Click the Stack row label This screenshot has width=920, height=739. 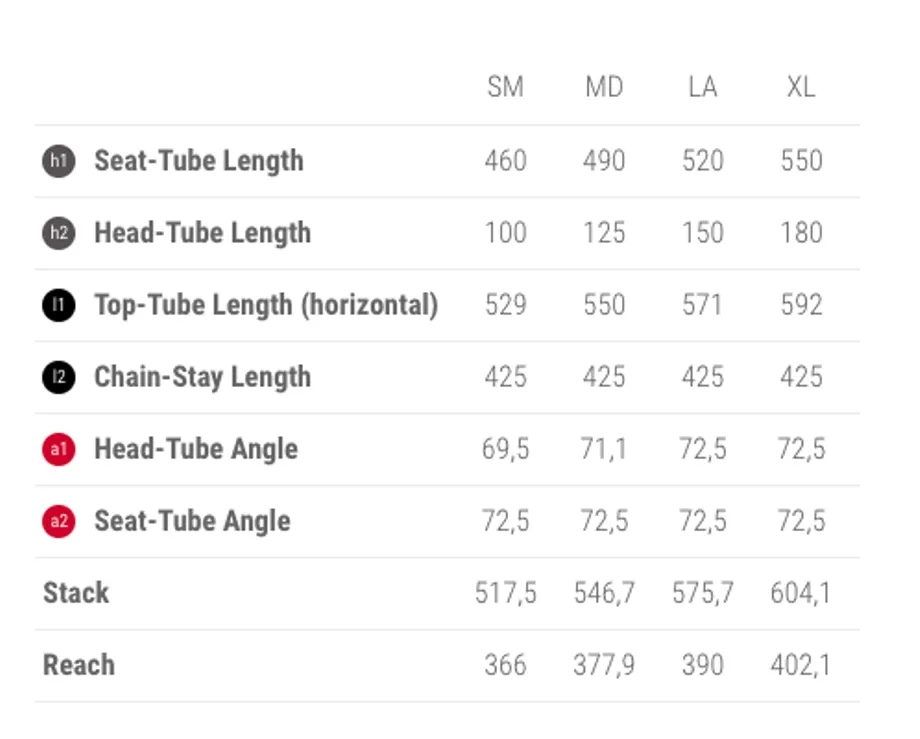point(76,593)
